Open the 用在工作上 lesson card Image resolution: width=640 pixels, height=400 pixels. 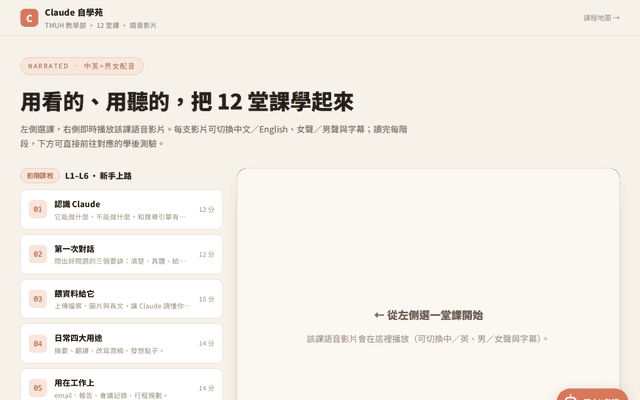pos(122,384)
